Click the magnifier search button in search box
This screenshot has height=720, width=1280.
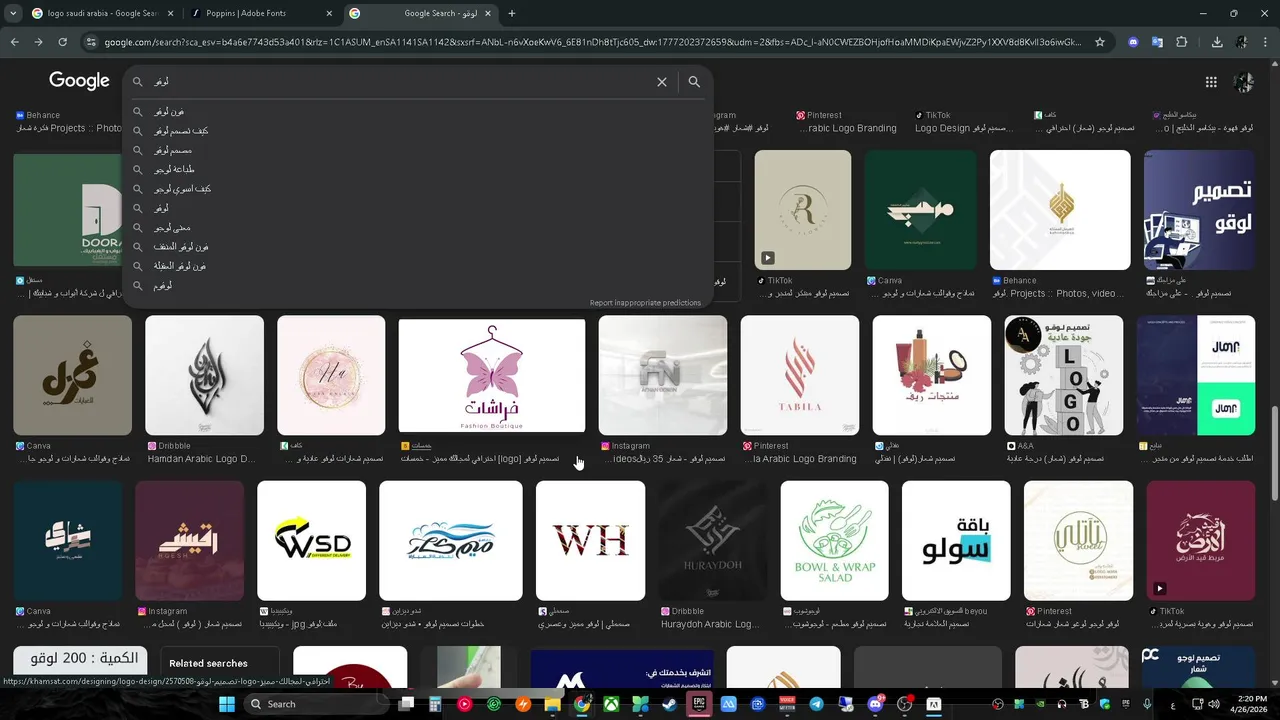(694, 82)
